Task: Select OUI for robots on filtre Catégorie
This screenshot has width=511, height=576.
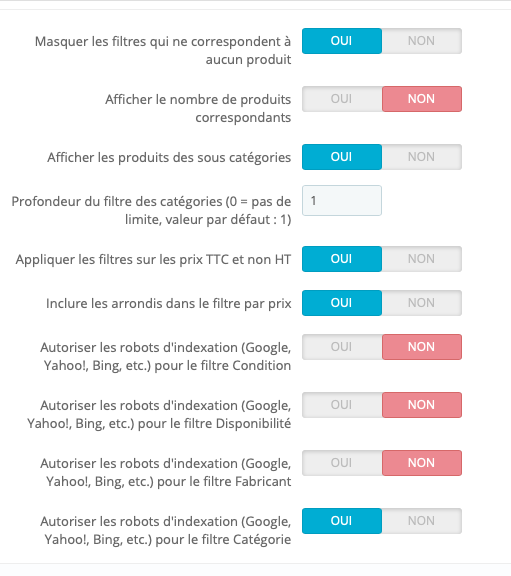Action: [342, 521]
